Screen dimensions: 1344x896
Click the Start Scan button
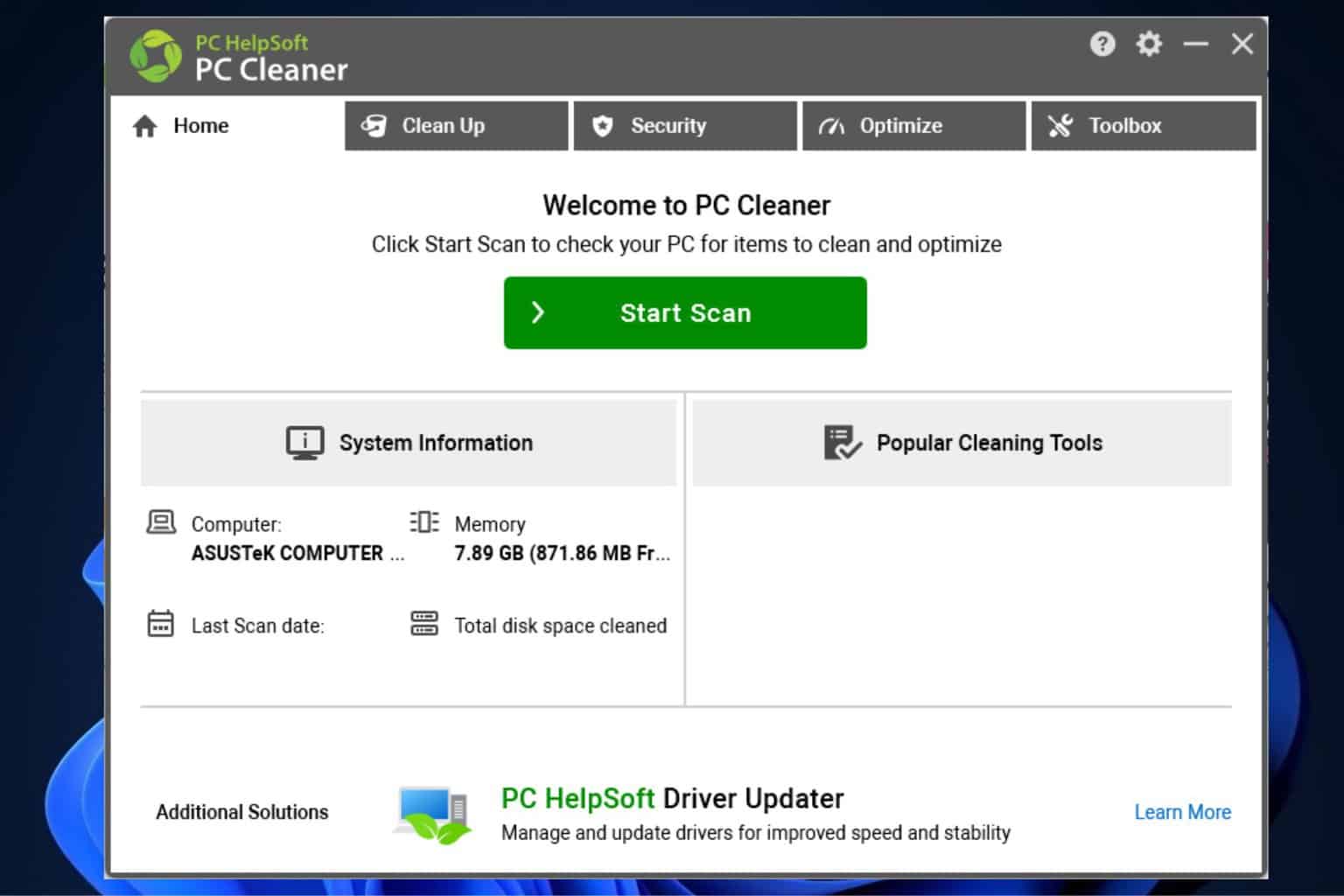pyautogui.click(x=685, y=313)
